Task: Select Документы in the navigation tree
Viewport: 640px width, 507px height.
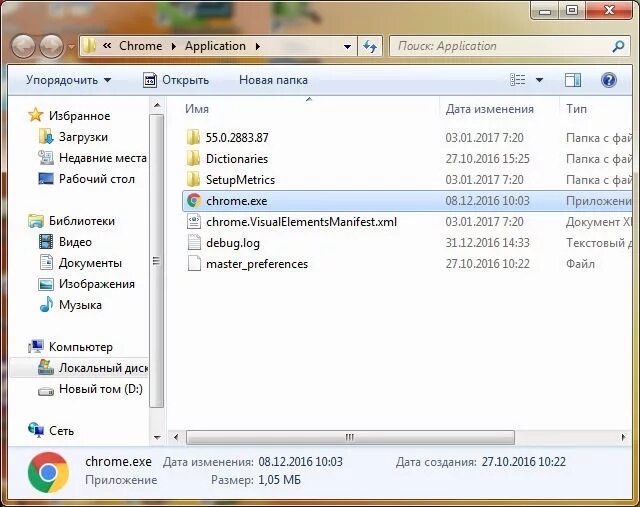Action: coord(90,263)
